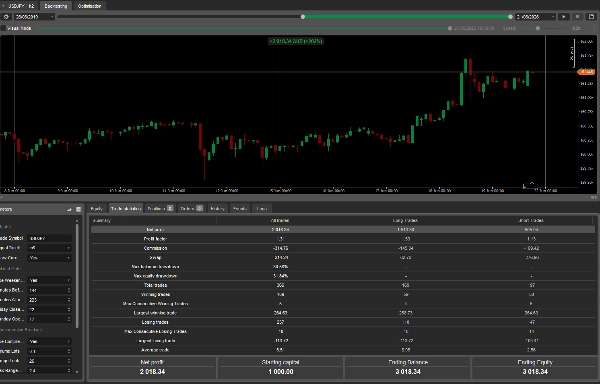Click the save report icon beside stop
Screen dimensions: 600x384
tap(591, 17)
